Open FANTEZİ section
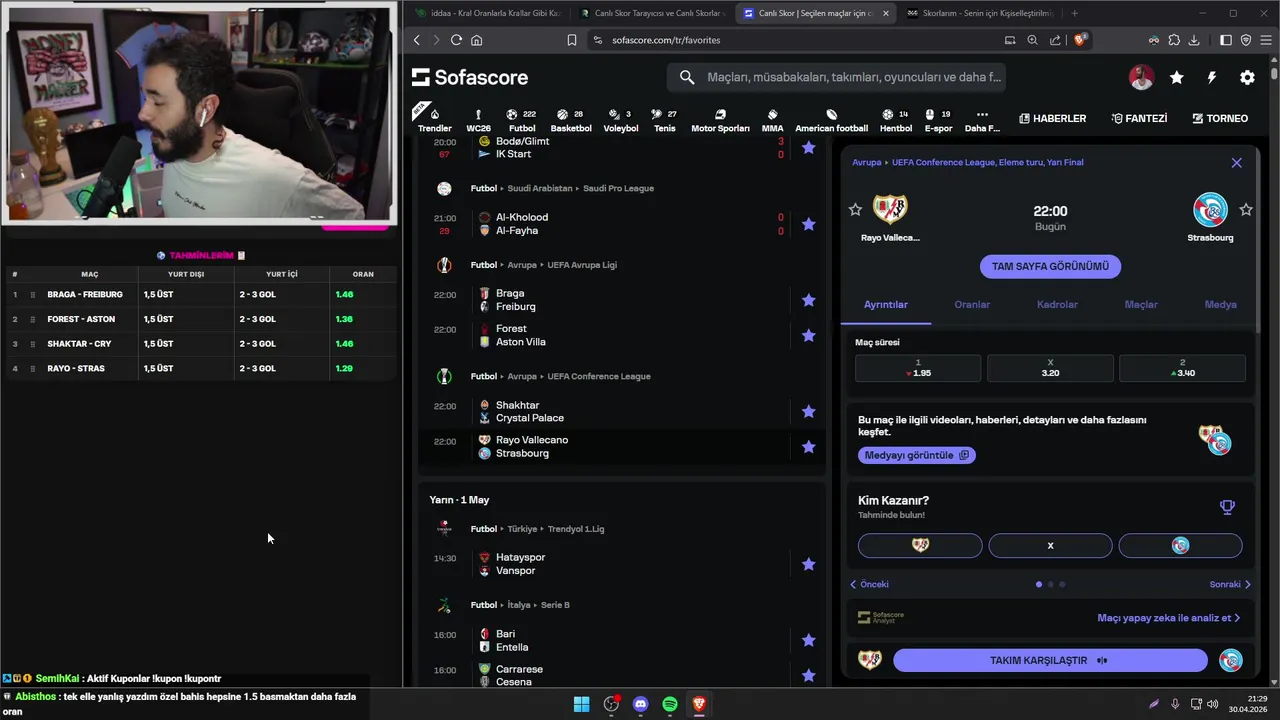Screen dimensions: 1280x720 coord(1138,118)
